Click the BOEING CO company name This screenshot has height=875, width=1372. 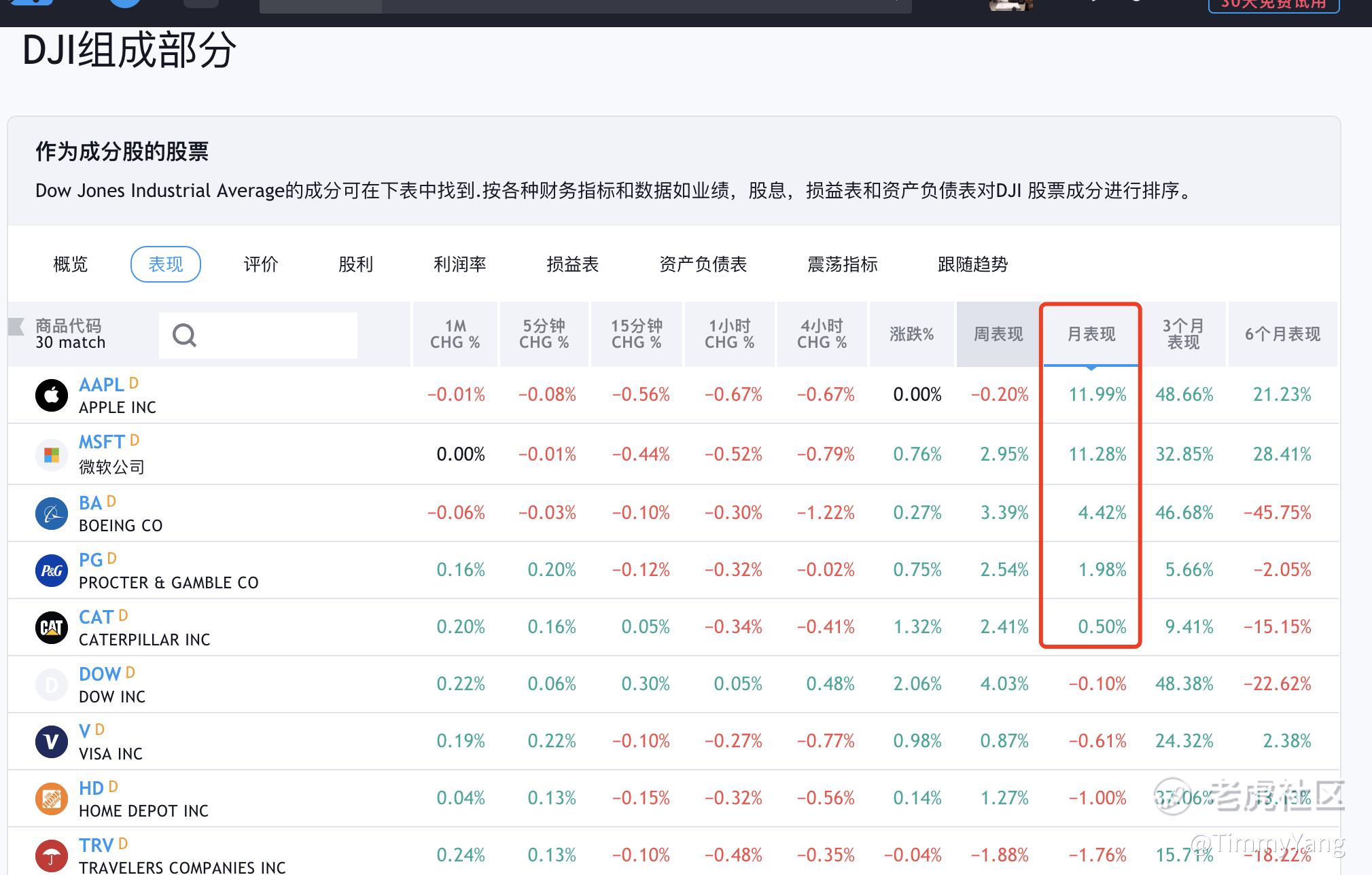121,526
